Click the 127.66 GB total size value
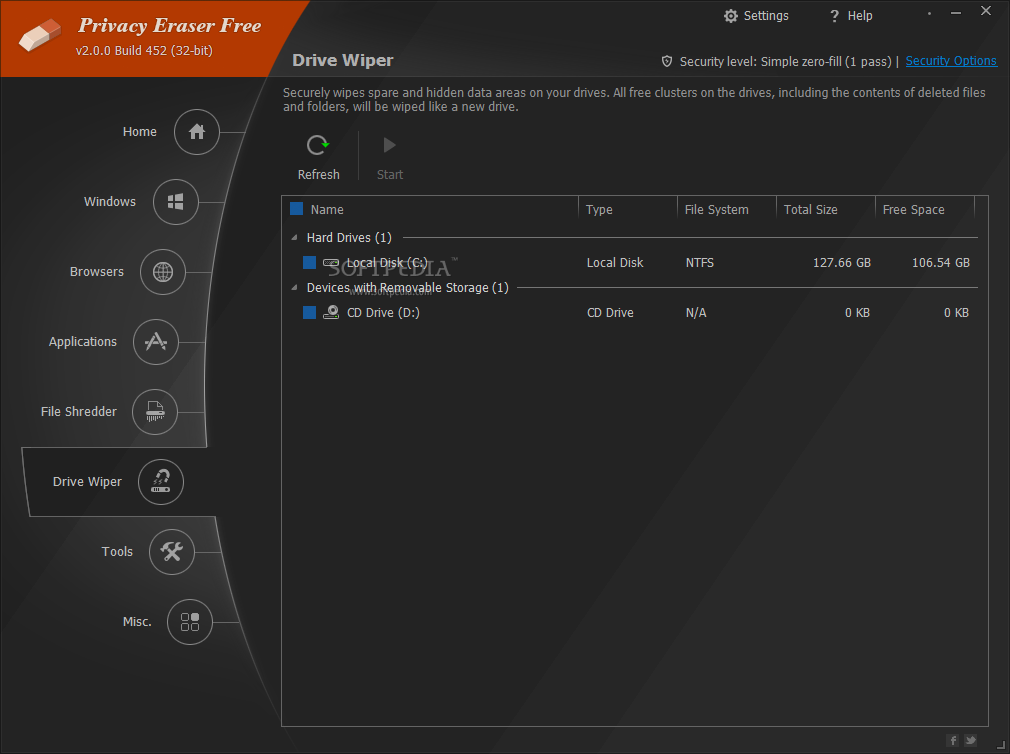Screen dimensions: 1010x754 tap(841, 263)
